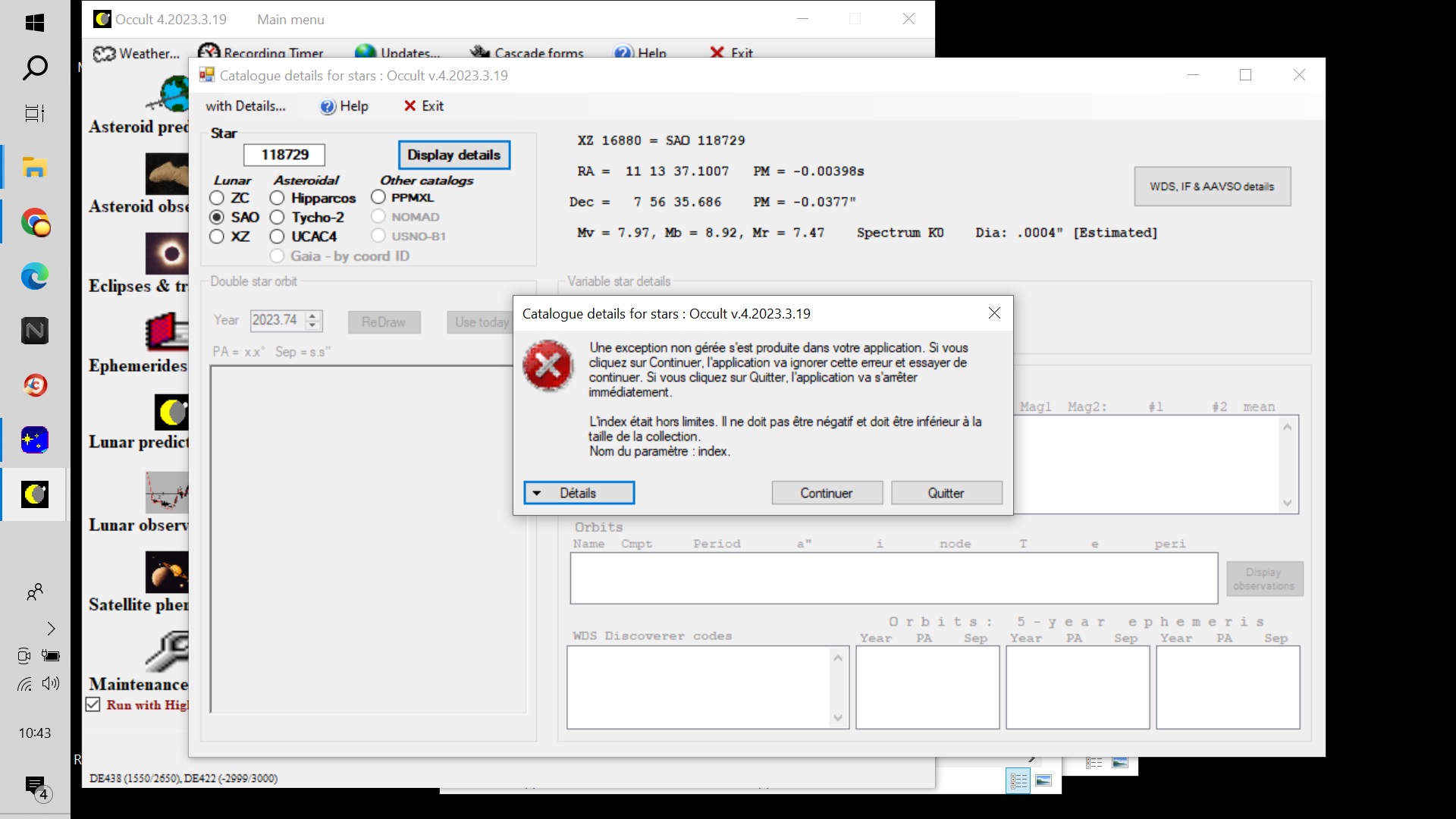Click the red error icon in dialog
Screen dimensions: 1456x819
pos(548,366)
